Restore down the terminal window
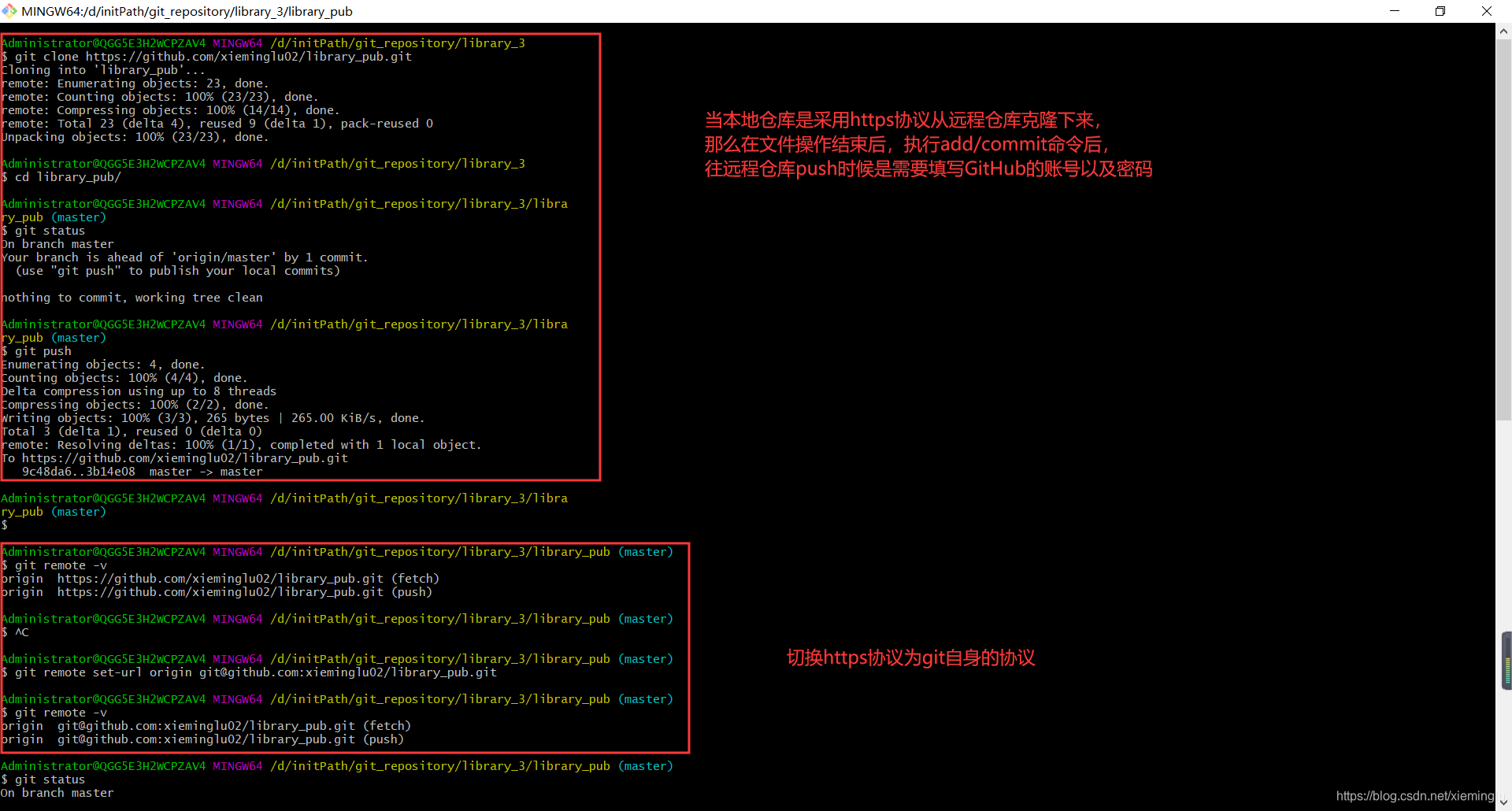Image resolution: width=1512 pixels, height=811 pixels. [1440, 11]
